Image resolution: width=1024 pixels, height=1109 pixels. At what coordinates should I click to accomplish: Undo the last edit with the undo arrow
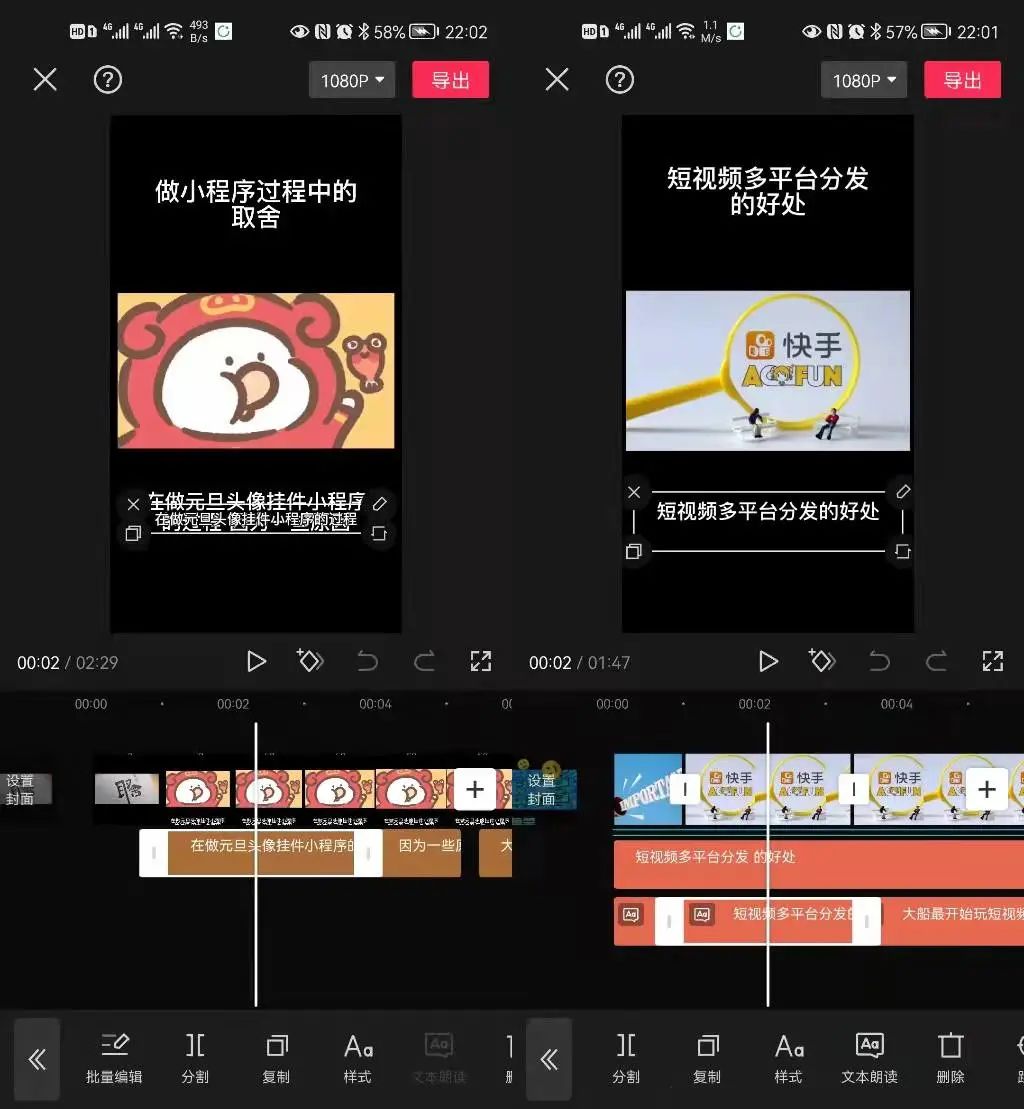click(366, 661)
